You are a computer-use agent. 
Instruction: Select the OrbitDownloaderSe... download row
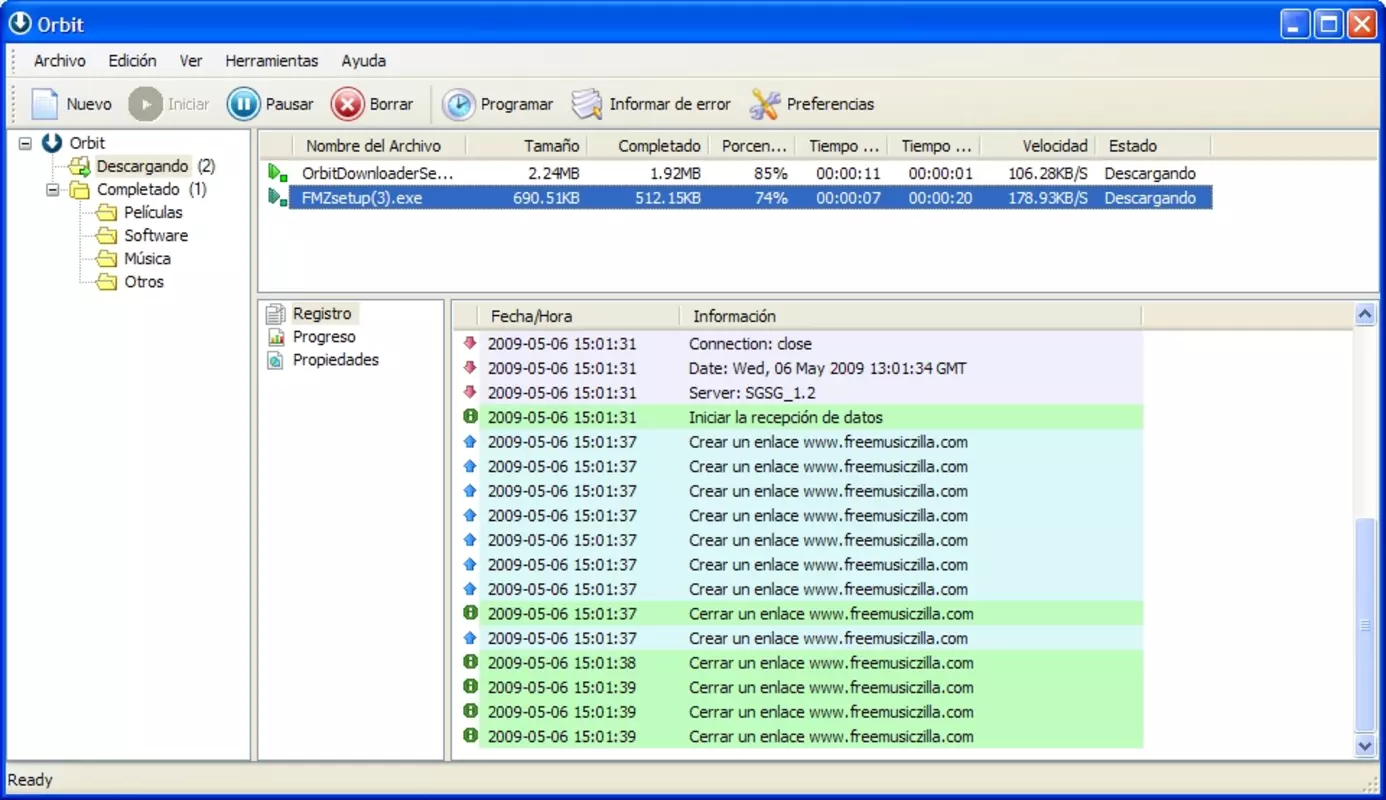tap(738, 173)
